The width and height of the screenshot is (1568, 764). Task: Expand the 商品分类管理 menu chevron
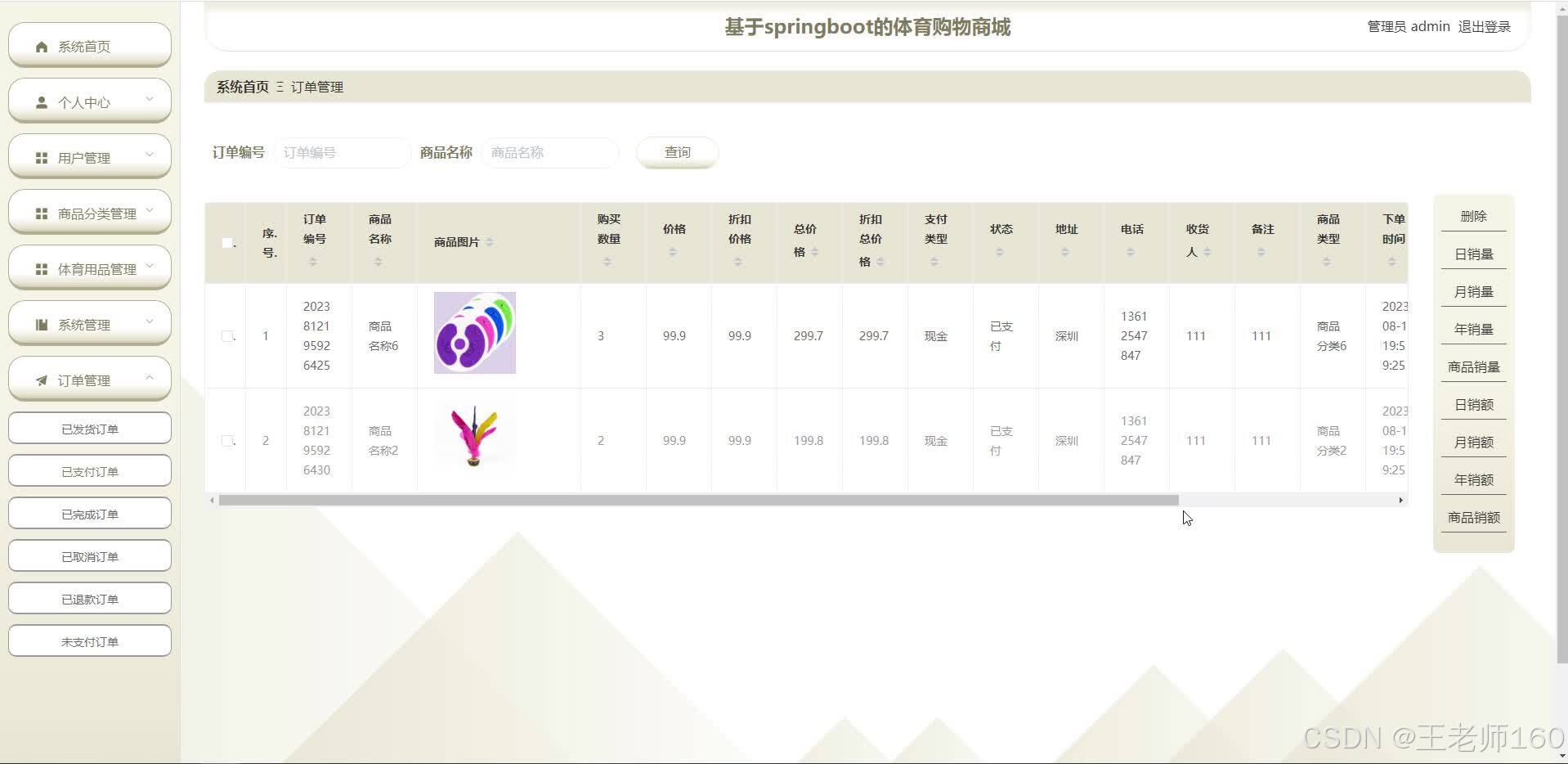click(x=150, y=210)
